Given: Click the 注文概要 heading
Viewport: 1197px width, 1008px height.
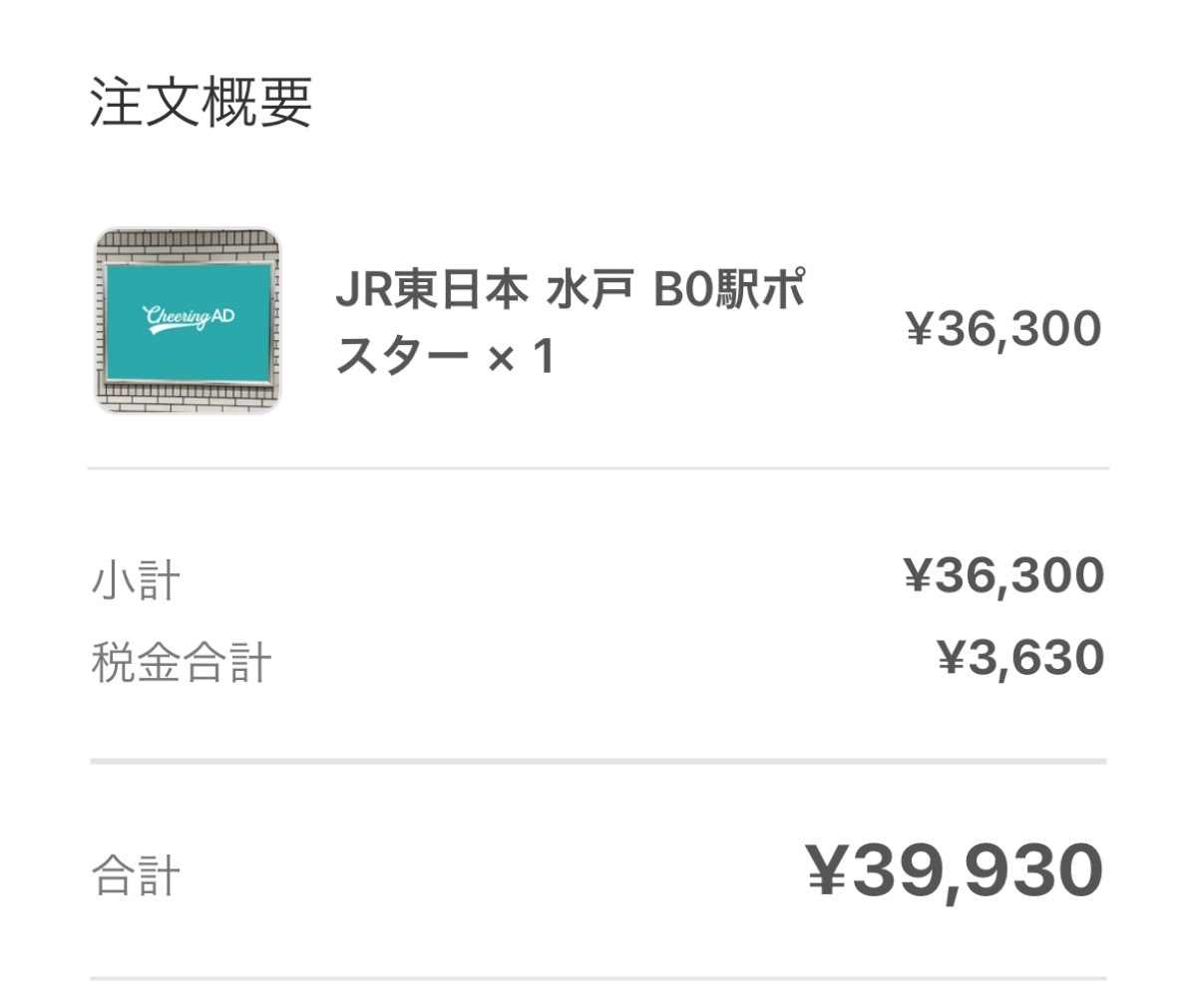Looking at the screenshot, I should (201, 104).
